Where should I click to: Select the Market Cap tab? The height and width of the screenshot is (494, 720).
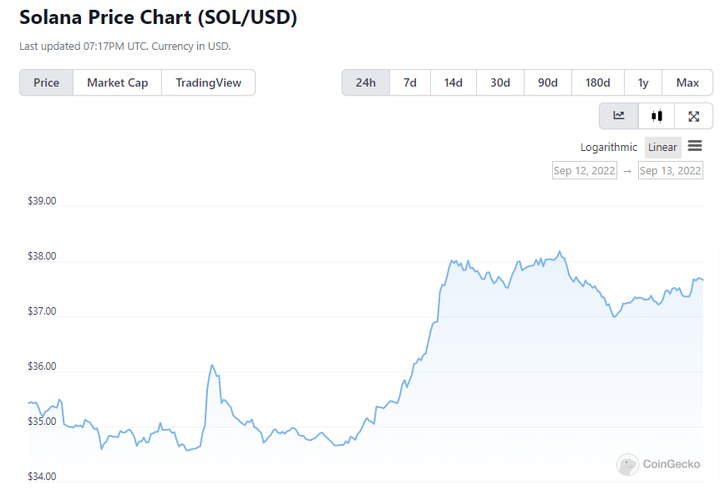118,83
